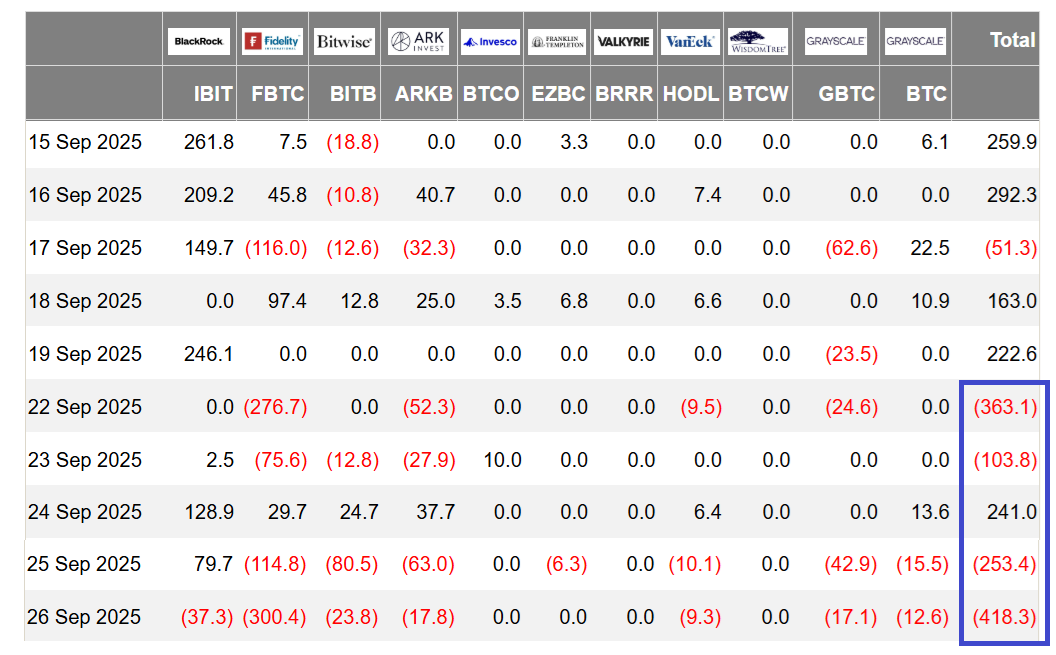Click the VanEck logo

(x=691, y=41)
